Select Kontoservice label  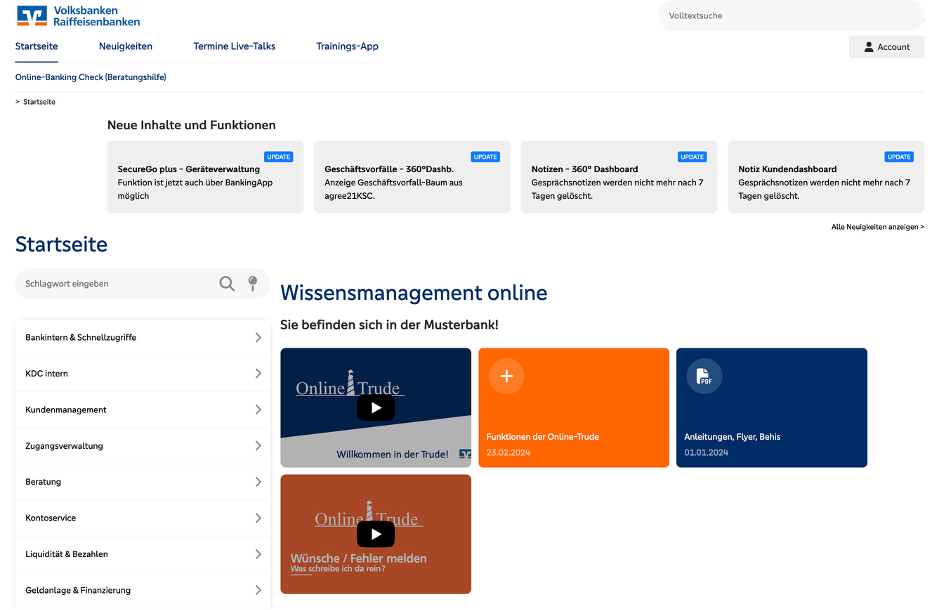click(51, 518)
